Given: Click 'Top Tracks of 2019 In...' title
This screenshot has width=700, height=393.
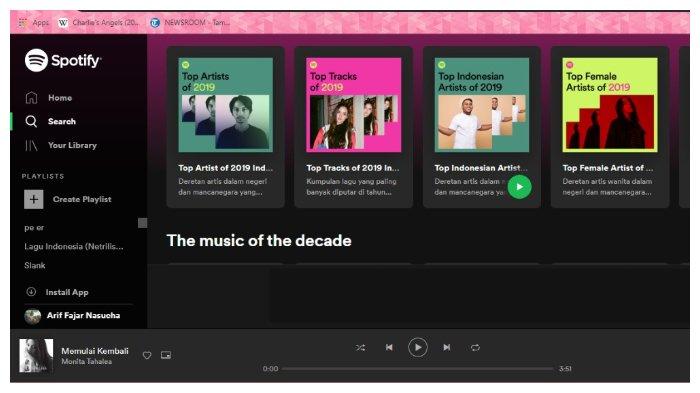Looking at the screenshot, I should [353, 168].
